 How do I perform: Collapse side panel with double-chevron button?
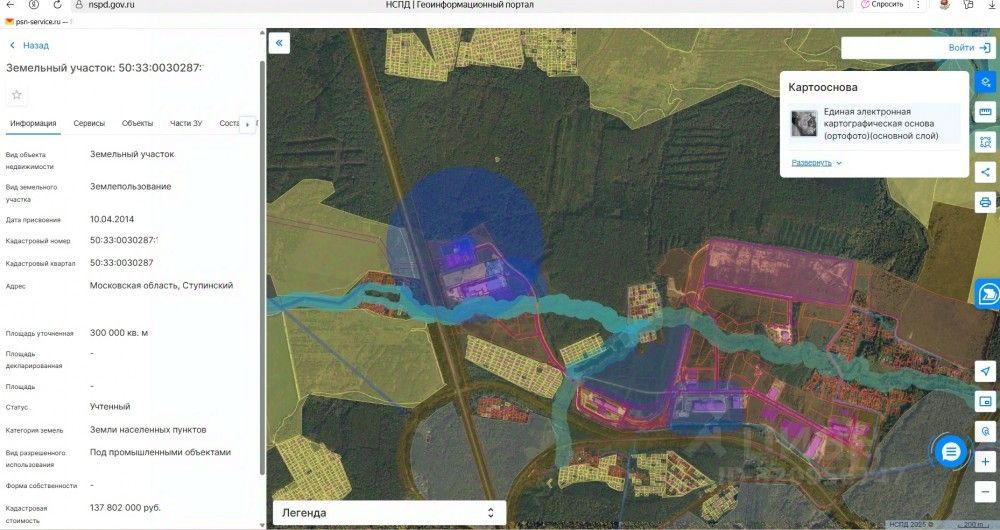click(279, 43)
